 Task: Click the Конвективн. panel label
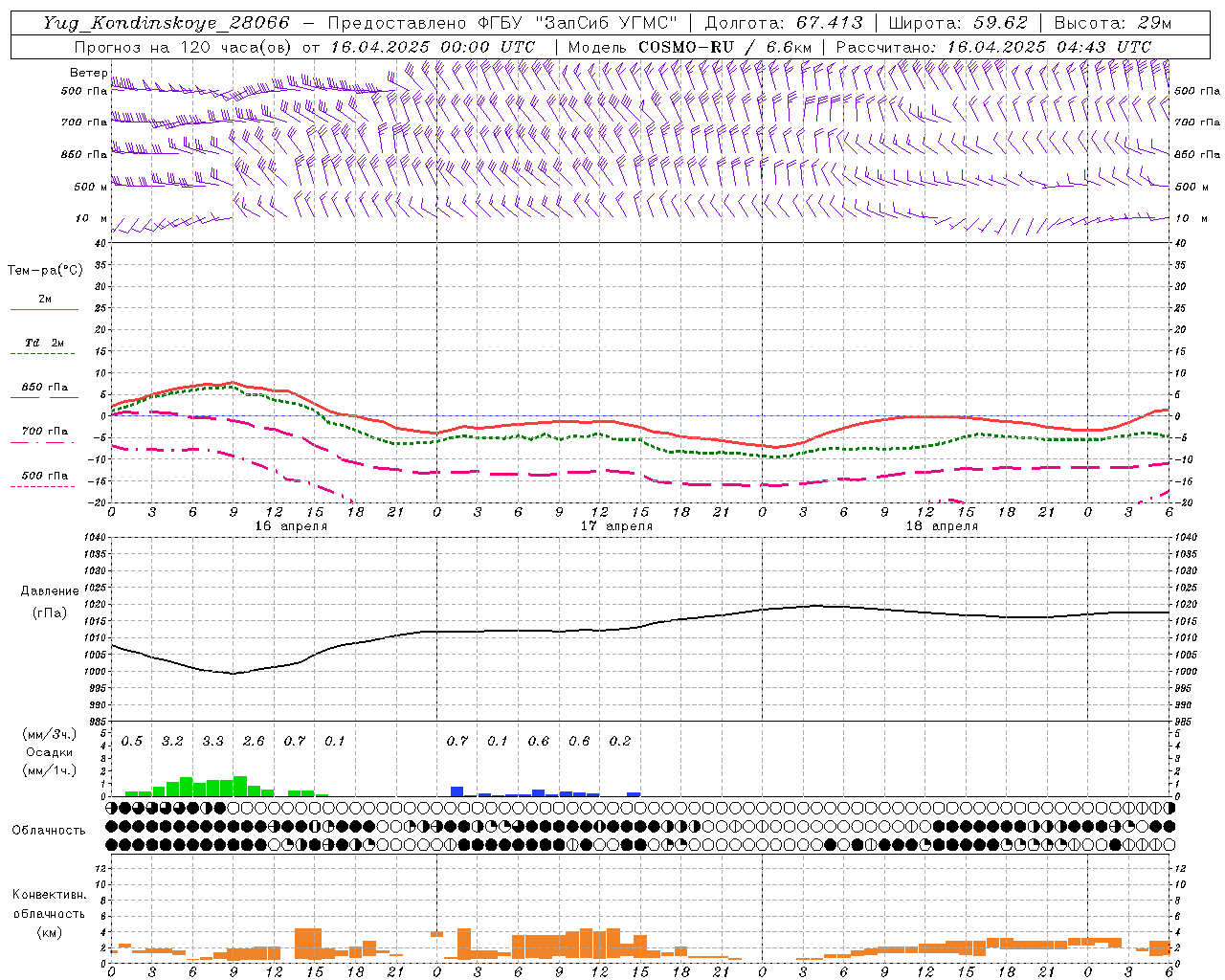49,895
